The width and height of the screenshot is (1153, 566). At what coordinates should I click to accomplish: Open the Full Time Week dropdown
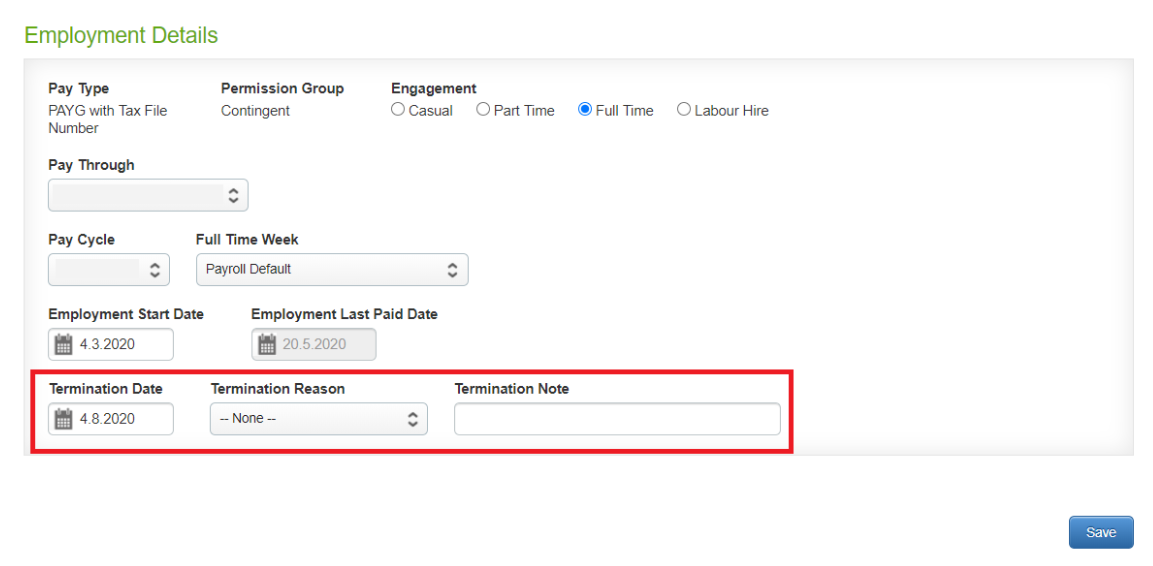pyautogui.click(x=331, y=269)
